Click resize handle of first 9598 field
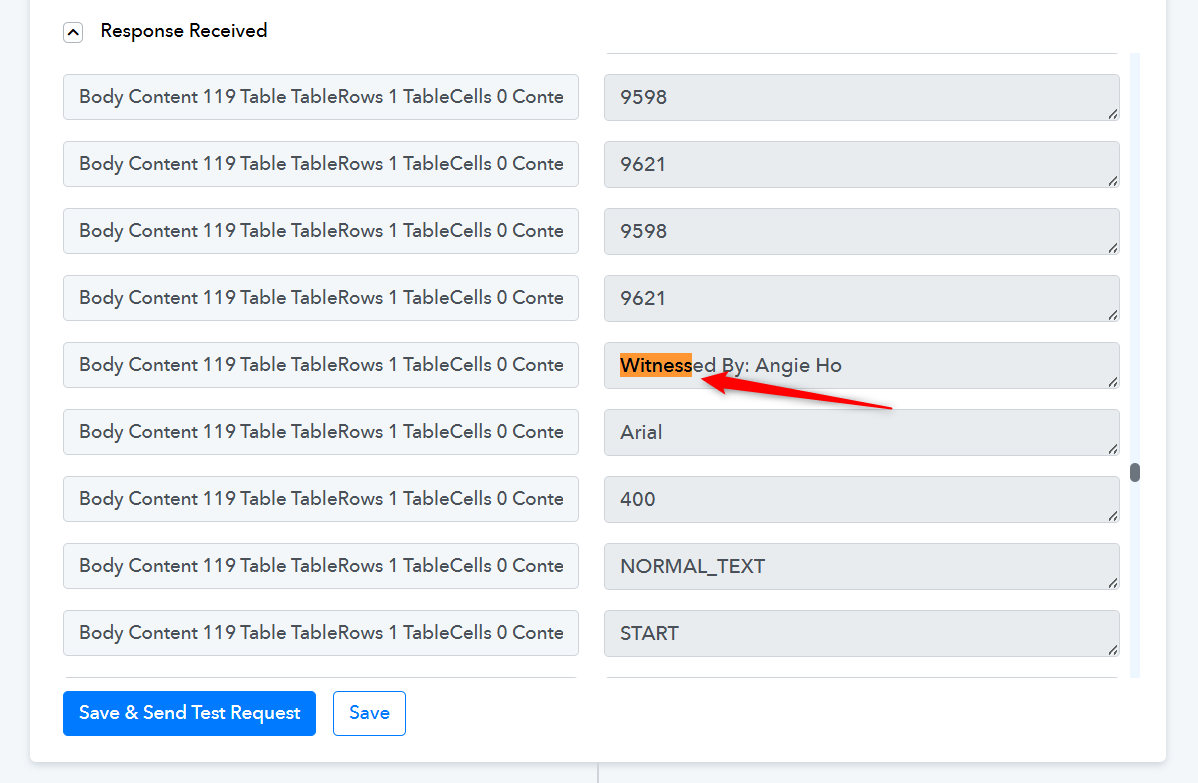1198x783 pixels. click(x=1113, y=114)
